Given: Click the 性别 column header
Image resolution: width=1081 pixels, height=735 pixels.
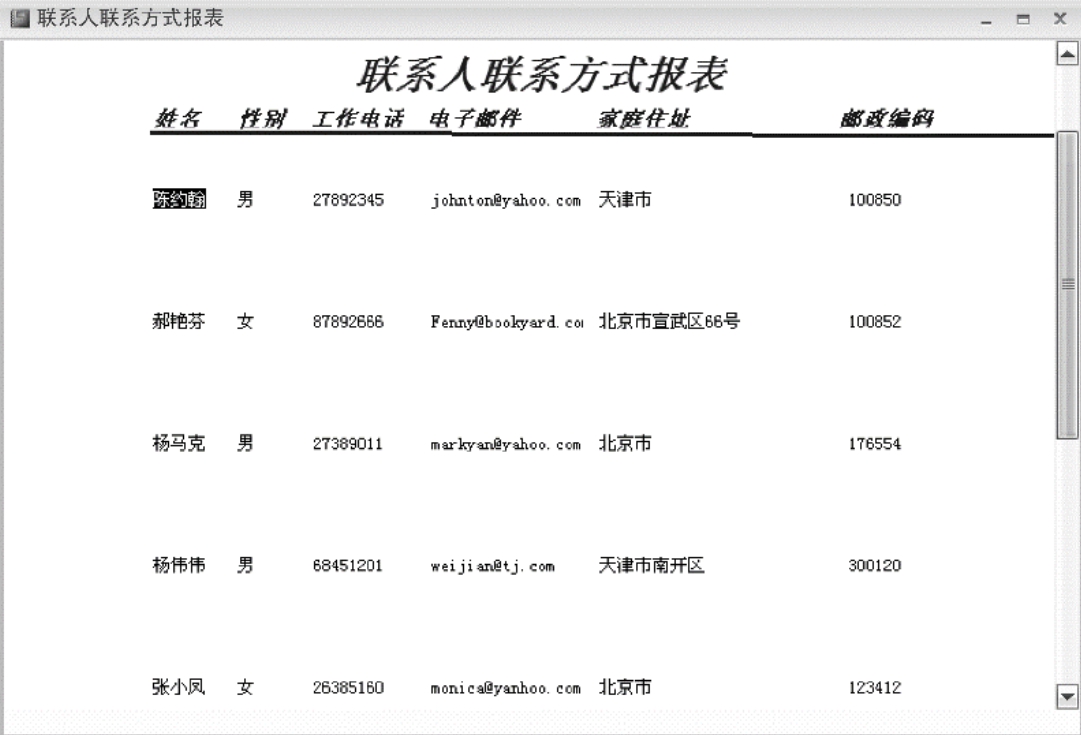Looking at the screenshot, I should (x=262, y=119).
